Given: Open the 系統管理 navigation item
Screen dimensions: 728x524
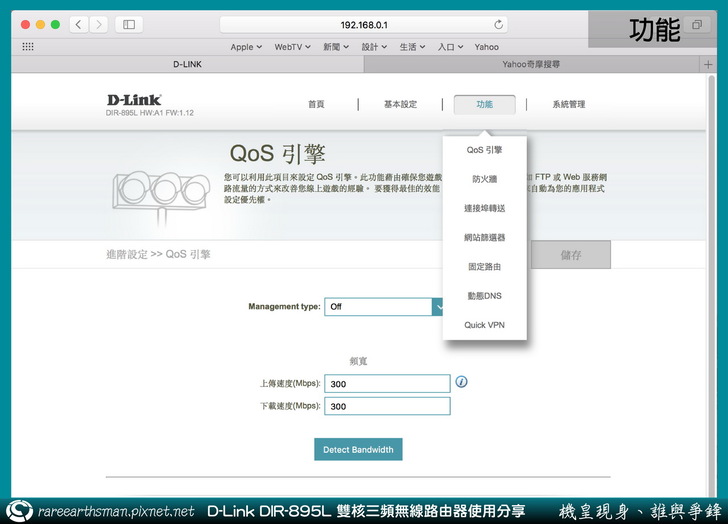Looking at the screenshot, I should pos(568,104).
